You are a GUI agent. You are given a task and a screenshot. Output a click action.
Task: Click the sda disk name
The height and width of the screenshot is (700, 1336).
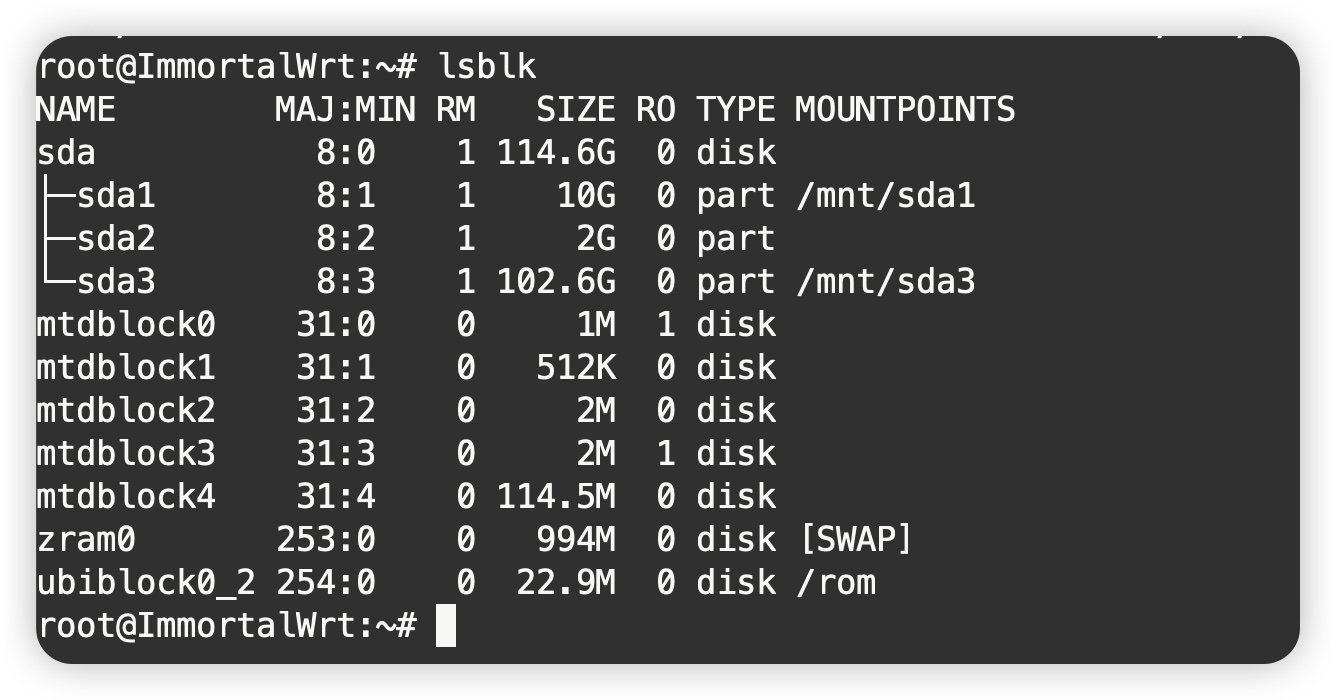66,153
